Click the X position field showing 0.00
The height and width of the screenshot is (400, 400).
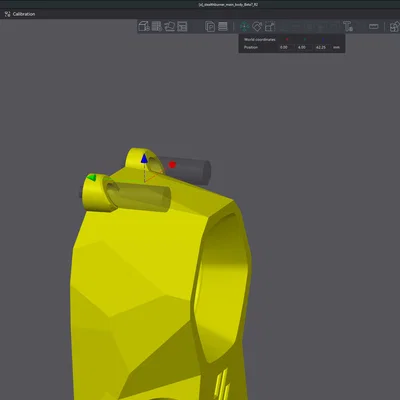click(x=286, y=47)
